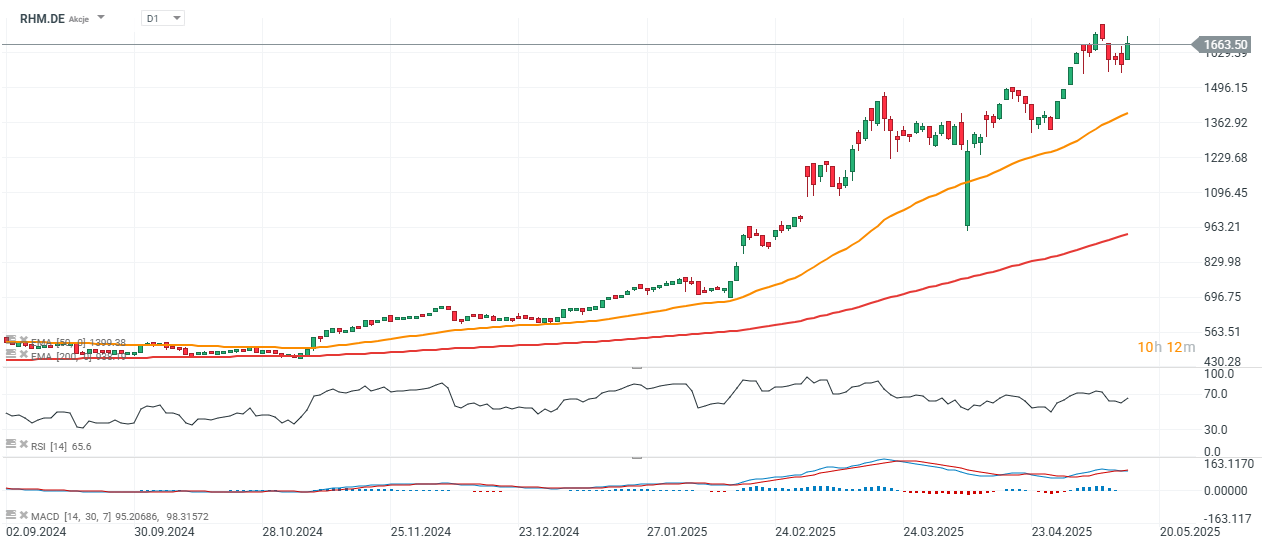Click the 1496.15 price axis value

click(1226, 88)
